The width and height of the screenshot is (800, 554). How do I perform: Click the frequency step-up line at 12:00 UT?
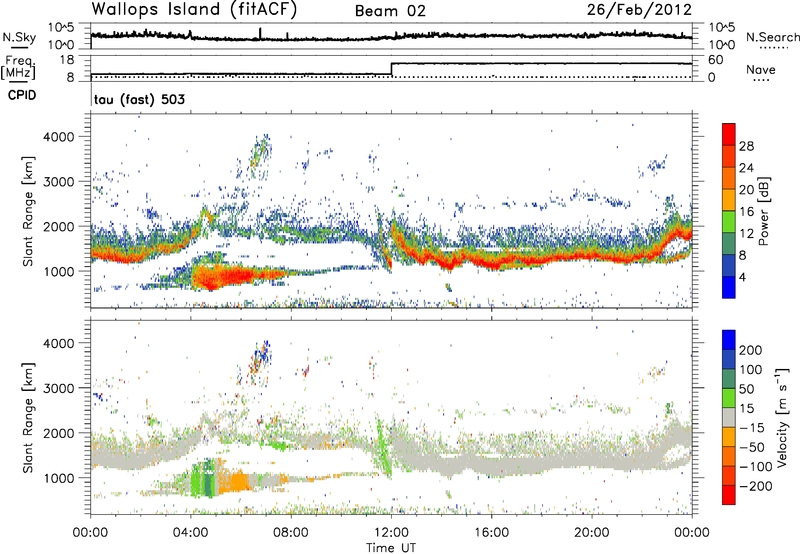point(391,69)
